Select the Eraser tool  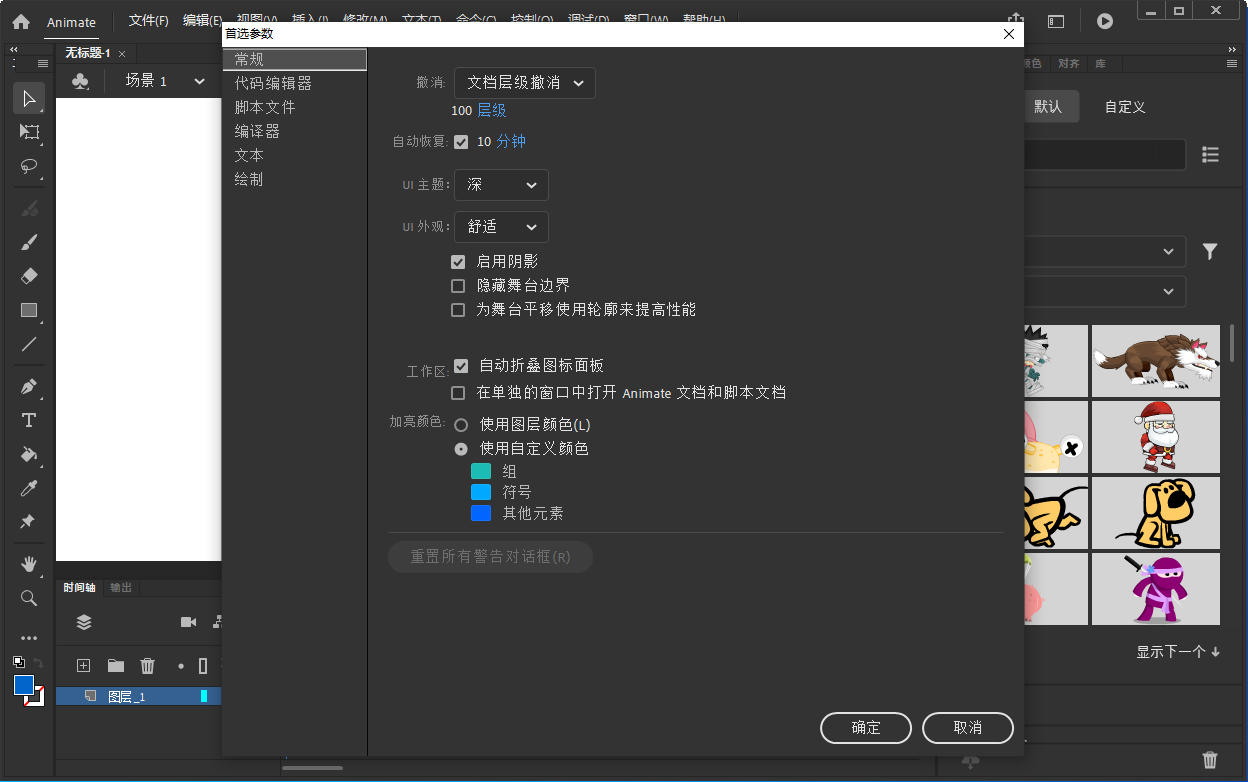pyautogui.click(x=29, y=275)
